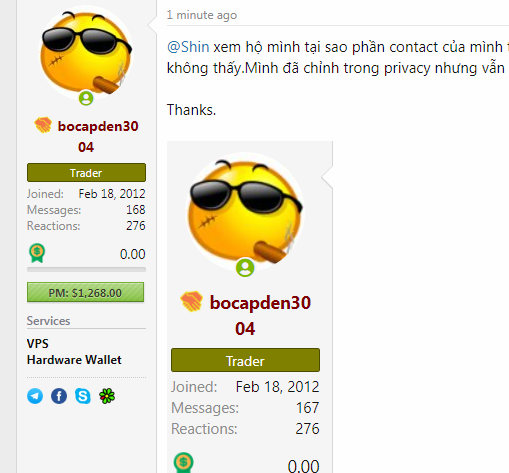Click the handshake icon in the large embedded profile
The image size is (509, 473).
(x=191, y=301)
